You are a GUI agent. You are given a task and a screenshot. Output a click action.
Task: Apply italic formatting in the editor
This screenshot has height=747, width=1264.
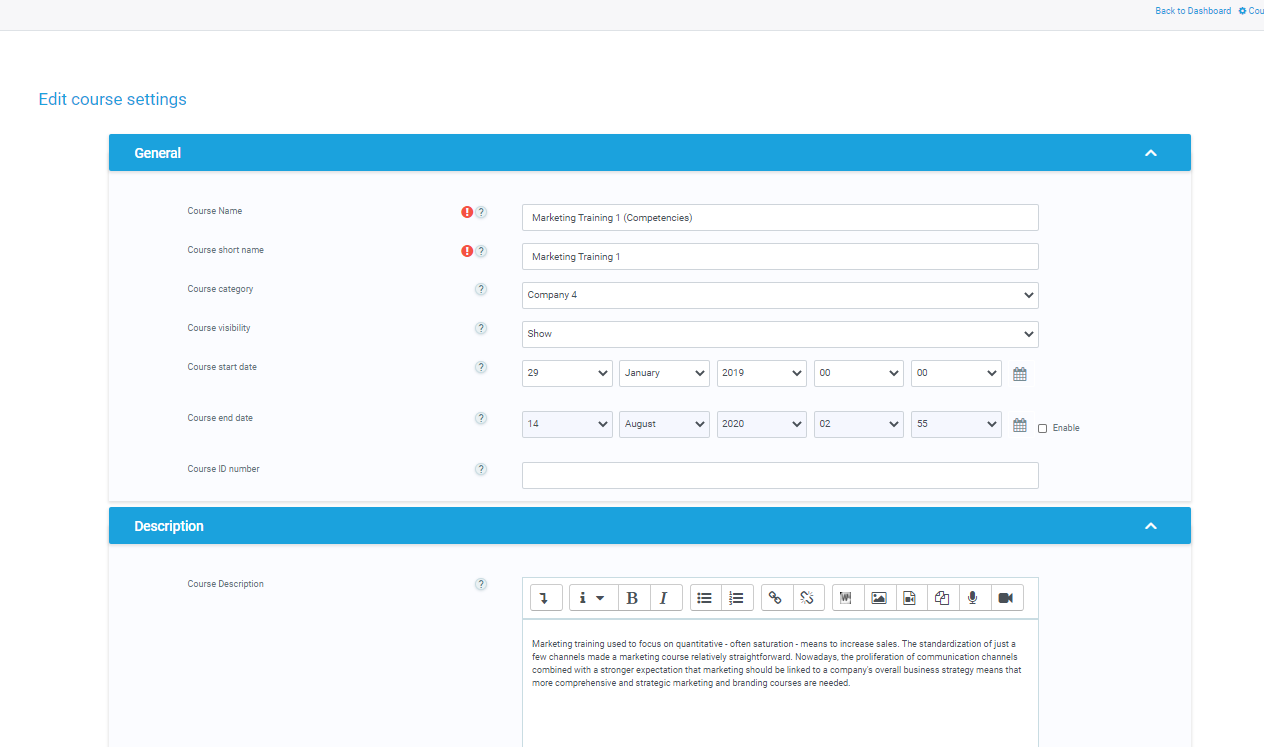pyautogui.click(x=664, y=598)
